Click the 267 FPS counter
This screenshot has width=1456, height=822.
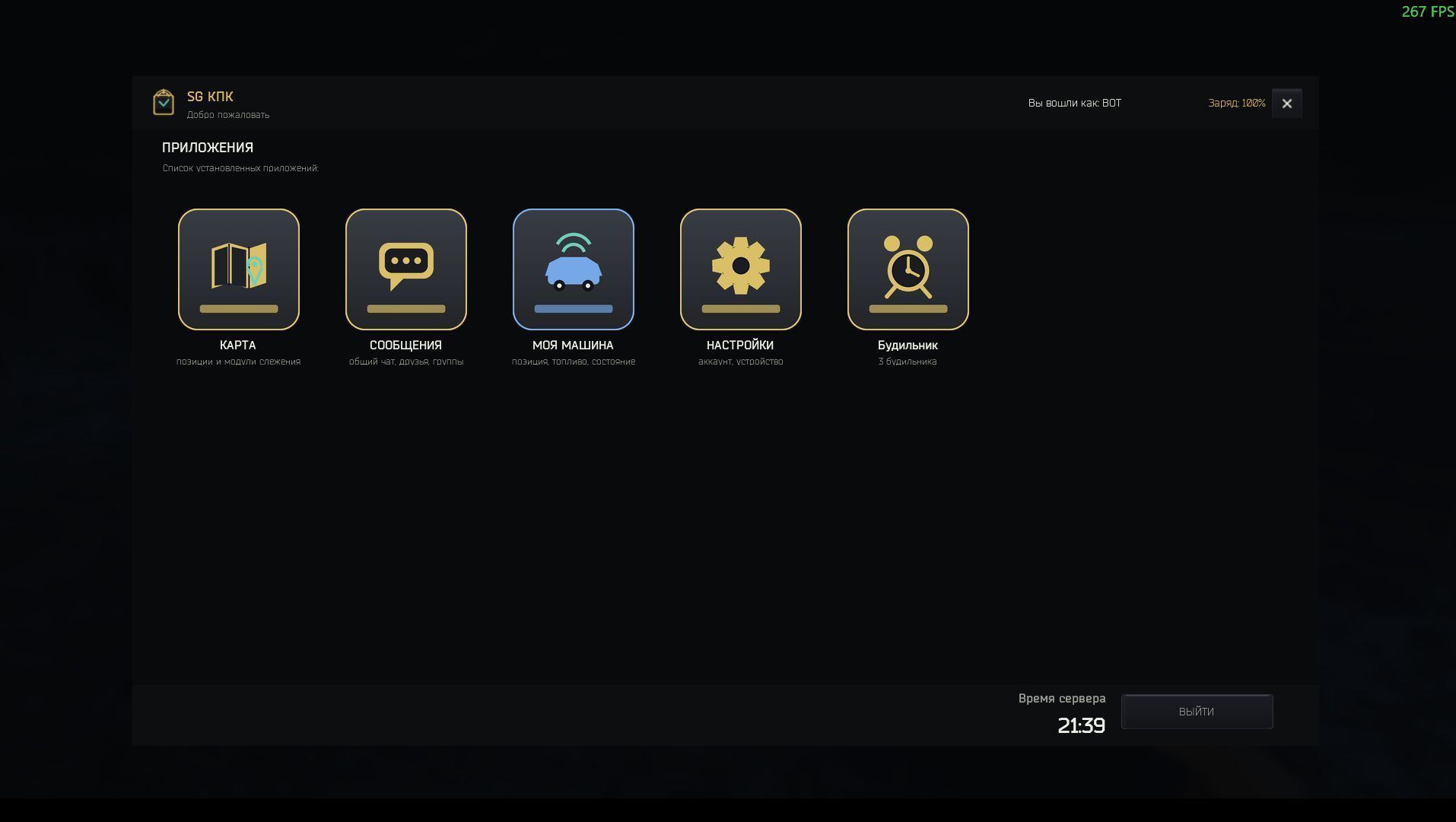coord(1428,11)
